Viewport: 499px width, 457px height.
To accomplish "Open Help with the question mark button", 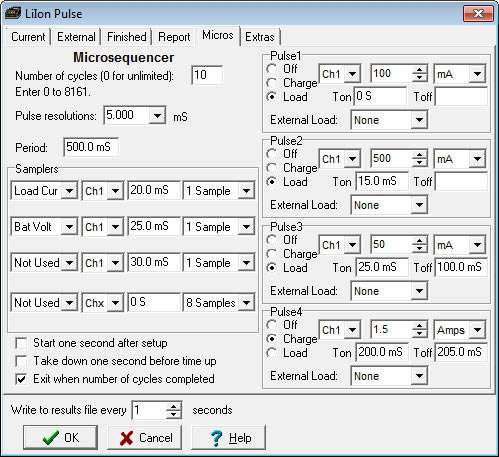I will click(229, 437).
